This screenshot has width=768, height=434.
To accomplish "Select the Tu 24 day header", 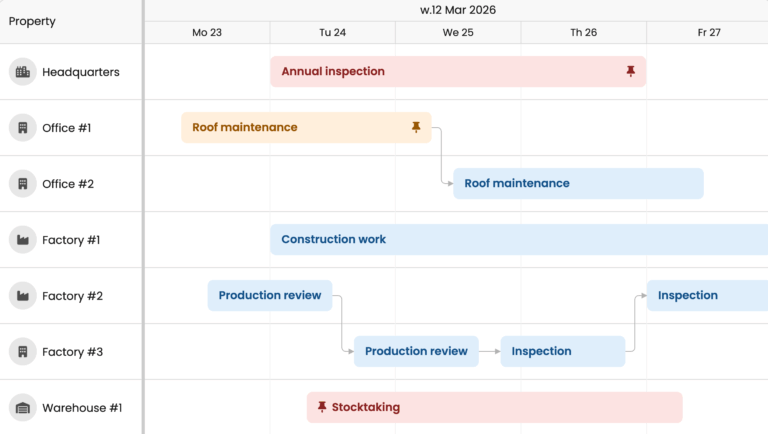I will point(333,33).
